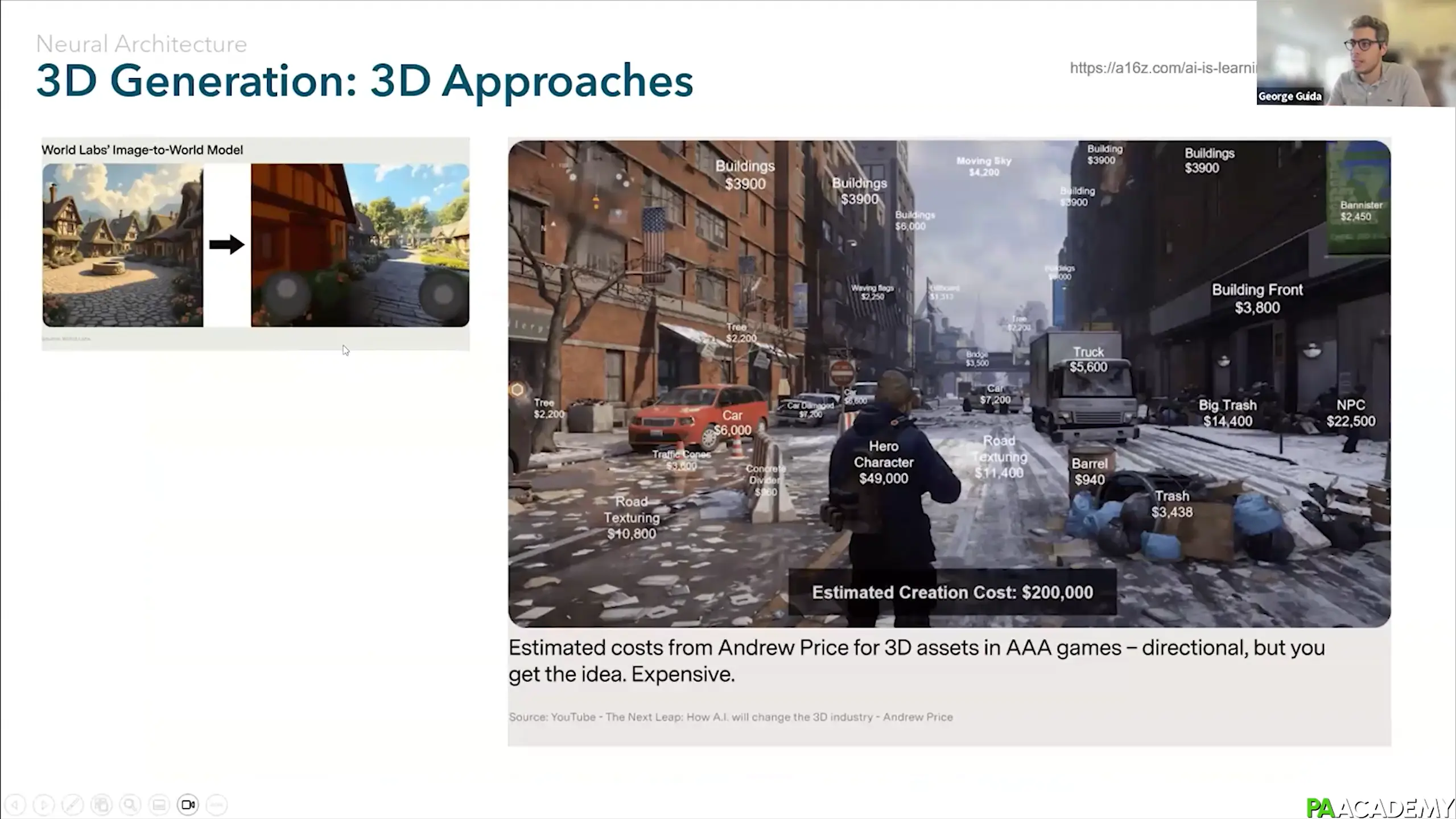Click the 'Buildings $6,000' label
This screenshot has width=1456, height=819.
click(915, 220)
